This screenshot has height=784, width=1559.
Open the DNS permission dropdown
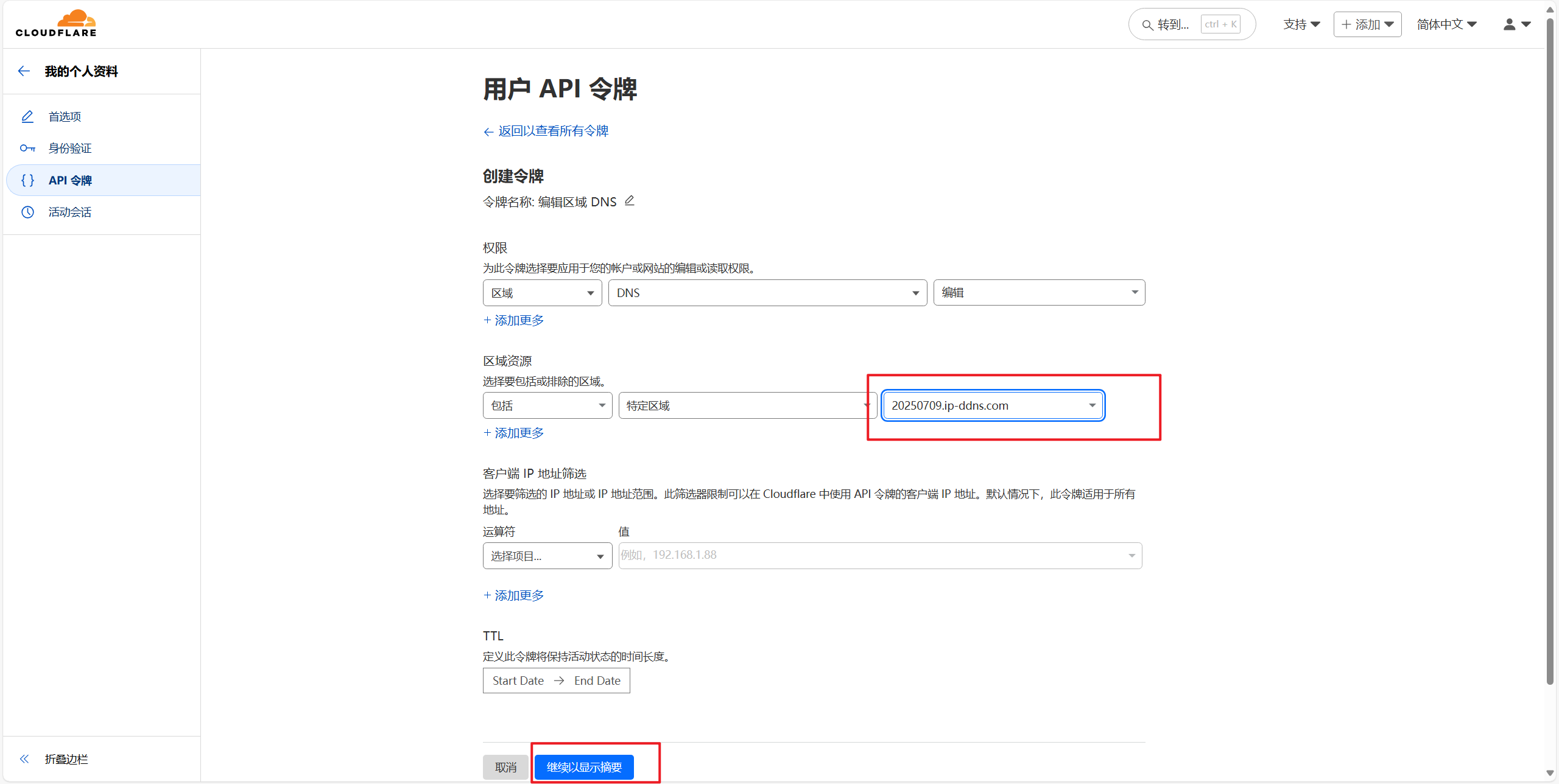tap(767, 293)
